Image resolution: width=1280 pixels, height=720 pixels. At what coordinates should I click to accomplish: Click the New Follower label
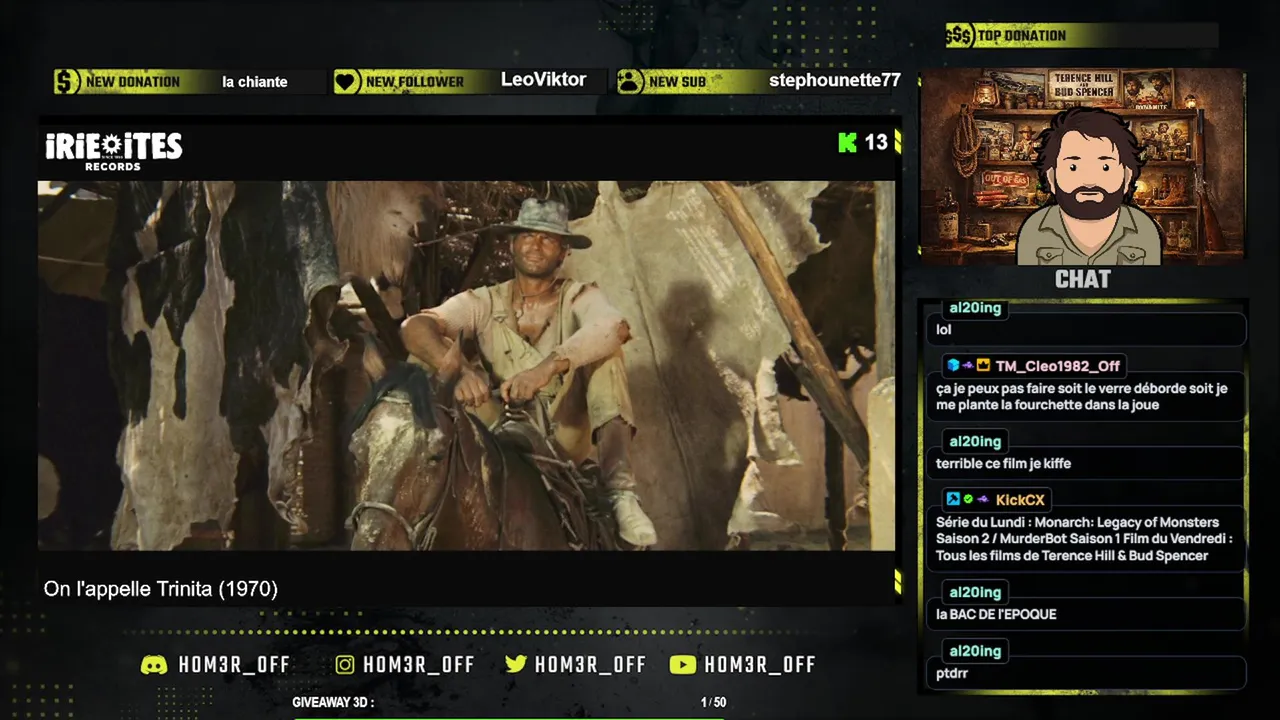[415, 82]
